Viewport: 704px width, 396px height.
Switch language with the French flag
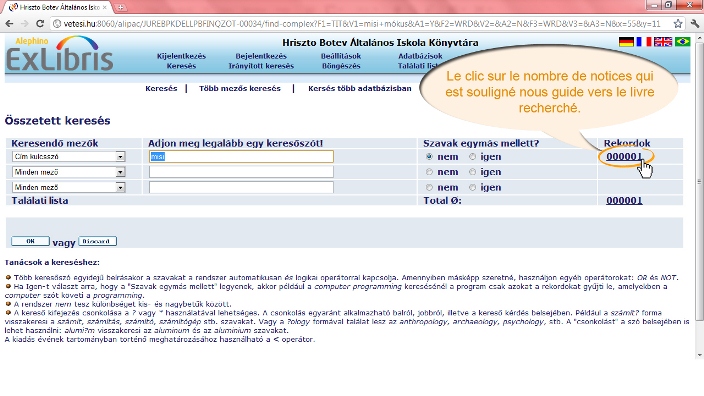(x=644, y=42)
